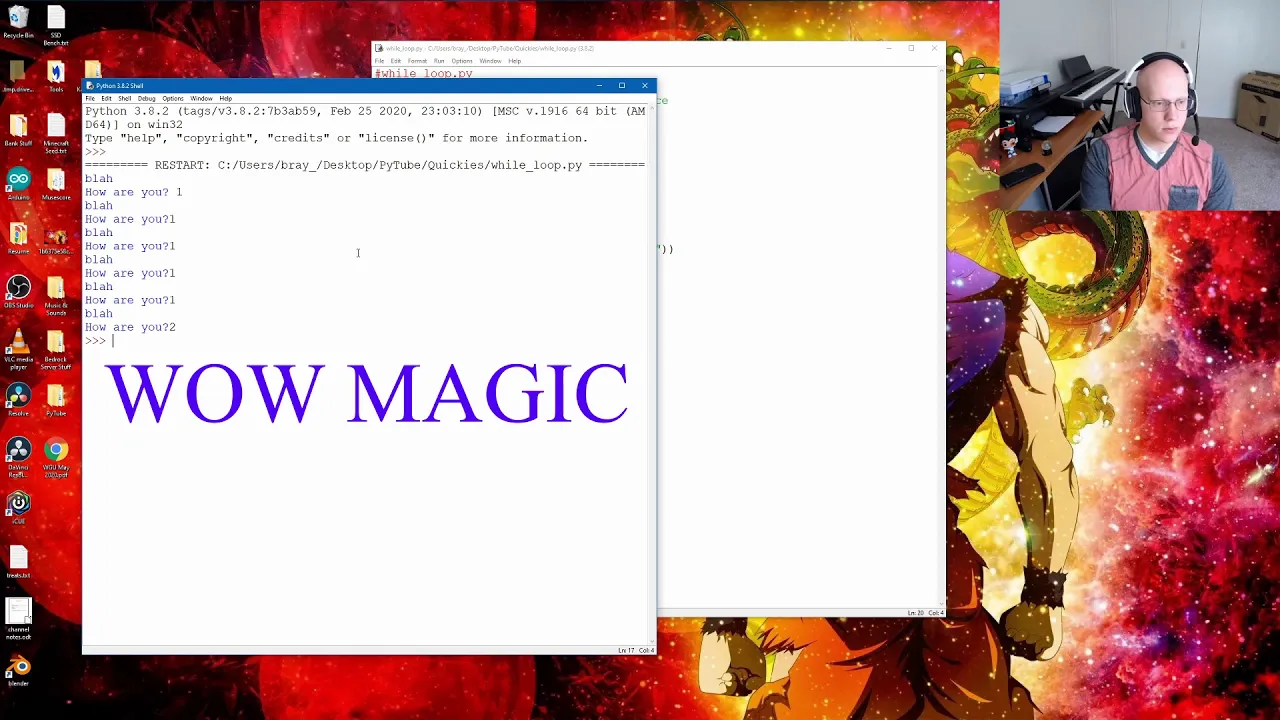This screenshot has width=1280, height=720.
Task: Click the shell status bar Ln/Col indicator
Action: tap(635, 651)
